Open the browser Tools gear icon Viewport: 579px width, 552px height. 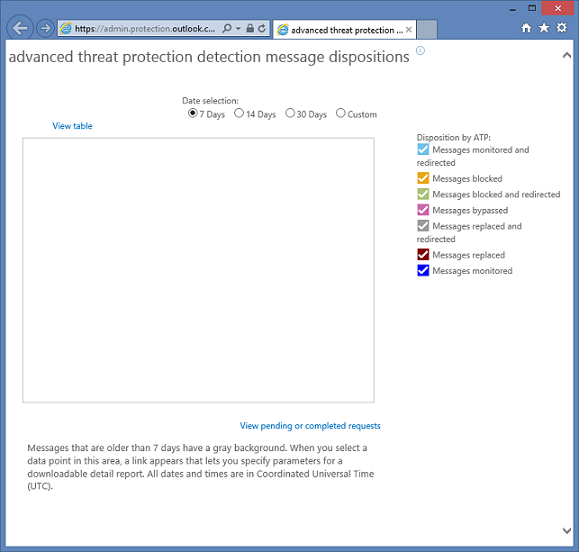(562, 28)
